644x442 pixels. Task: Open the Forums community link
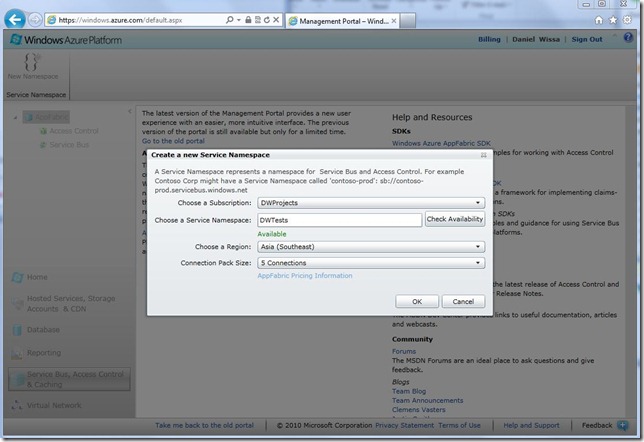pos(404,351)
